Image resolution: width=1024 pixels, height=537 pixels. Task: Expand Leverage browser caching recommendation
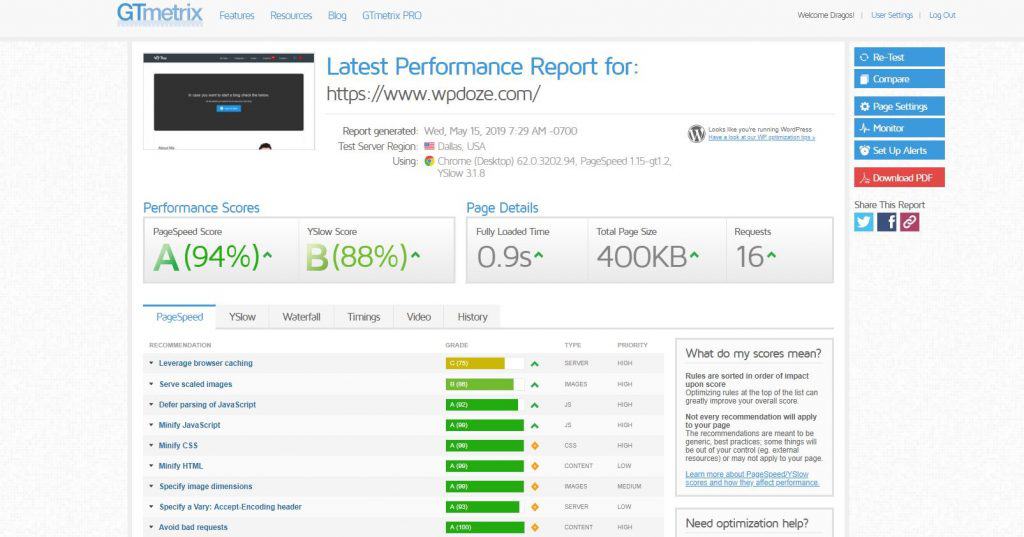[205, 363]
